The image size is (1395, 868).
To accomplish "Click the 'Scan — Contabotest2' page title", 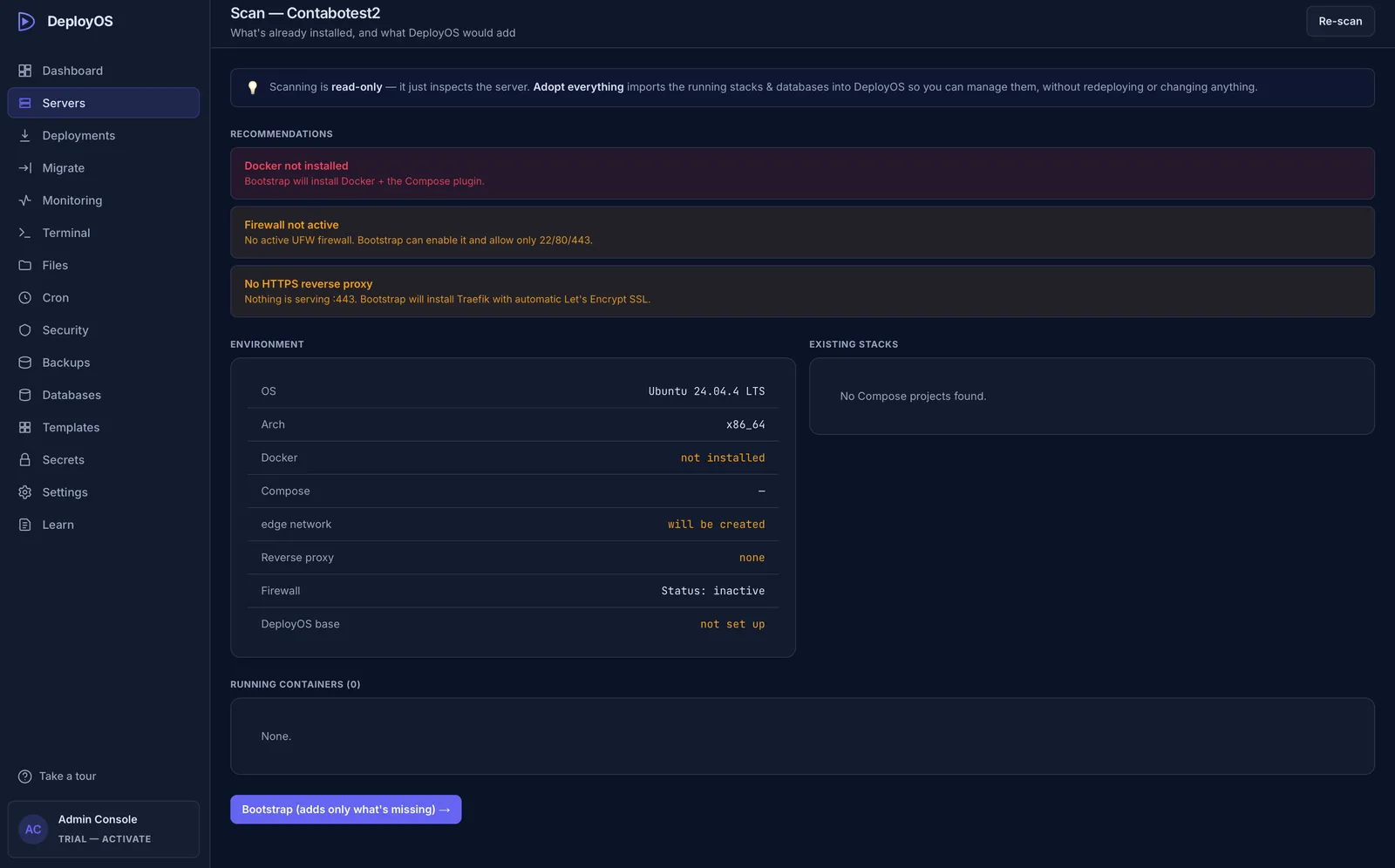I will pos(305,13).
